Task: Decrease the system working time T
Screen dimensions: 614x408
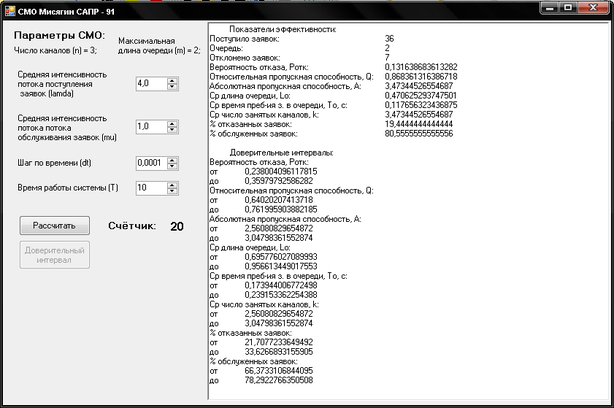Action: (x=172, y=191)
